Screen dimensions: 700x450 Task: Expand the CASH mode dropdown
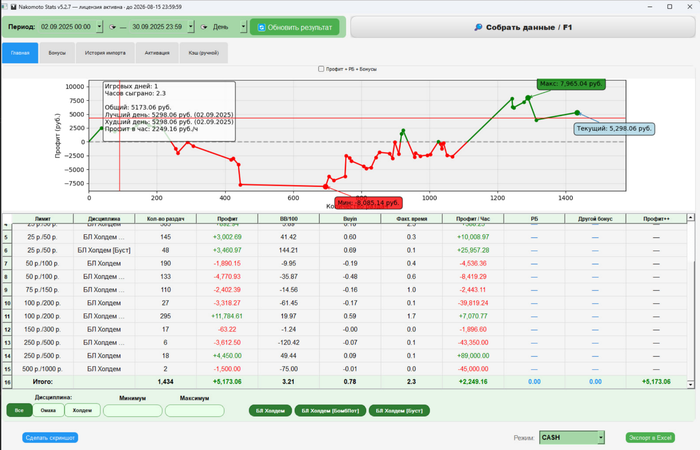(601, 438)
